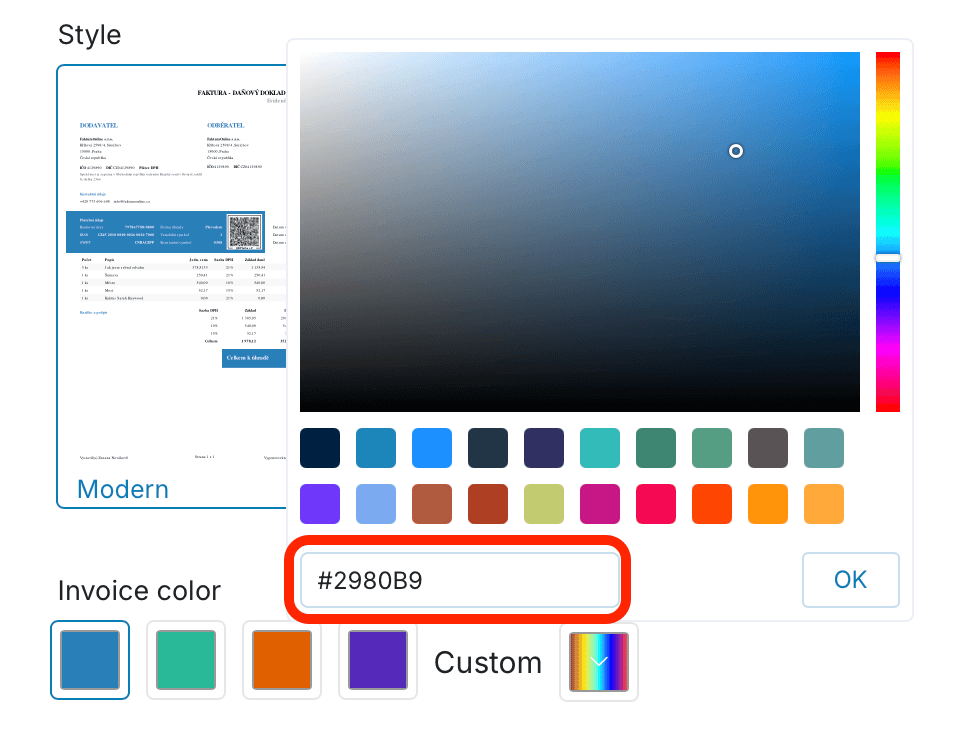Viewport: 976px width, 744px height.
Task: Choose the dark gray preset swatch
Action: pyautogui.click(x=768, y=448)
